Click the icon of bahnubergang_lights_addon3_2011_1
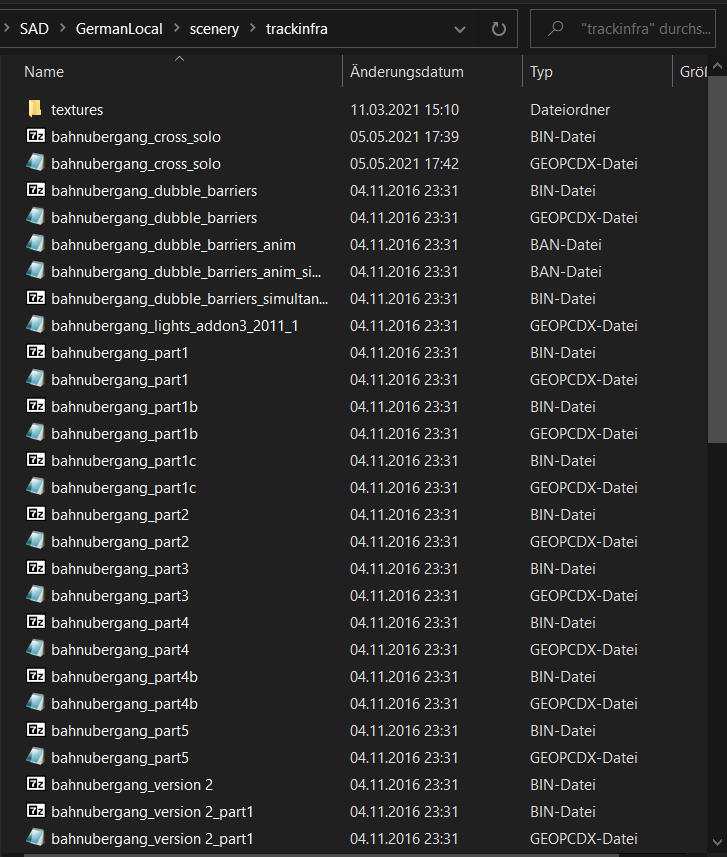This screenshot has height=857, width=727. click(36, 325)
